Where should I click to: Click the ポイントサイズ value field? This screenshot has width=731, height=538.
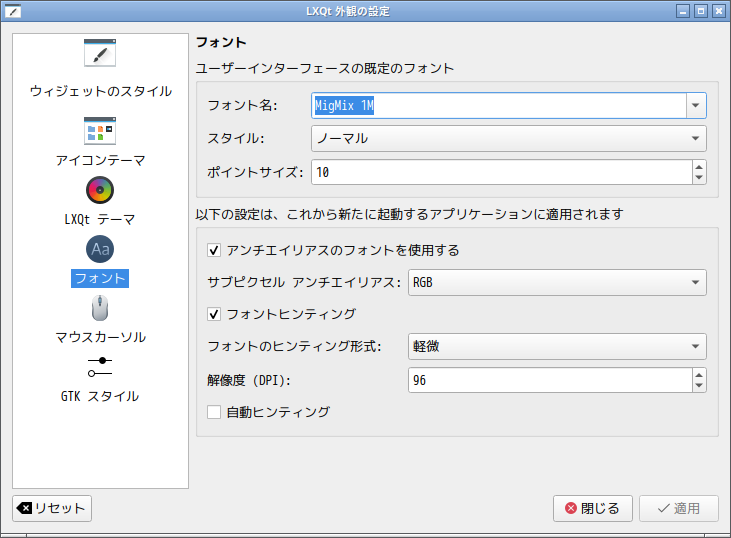pyautogui.click(x=502, y=172)
